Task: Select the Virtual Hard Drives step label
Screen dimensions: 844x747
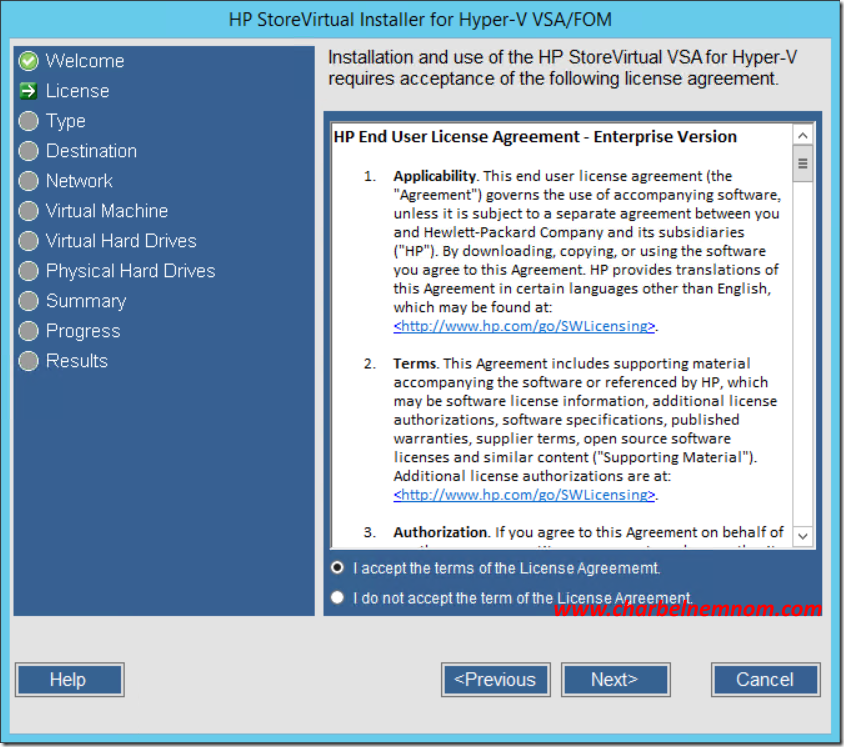Action: click(x=121, y=241)
